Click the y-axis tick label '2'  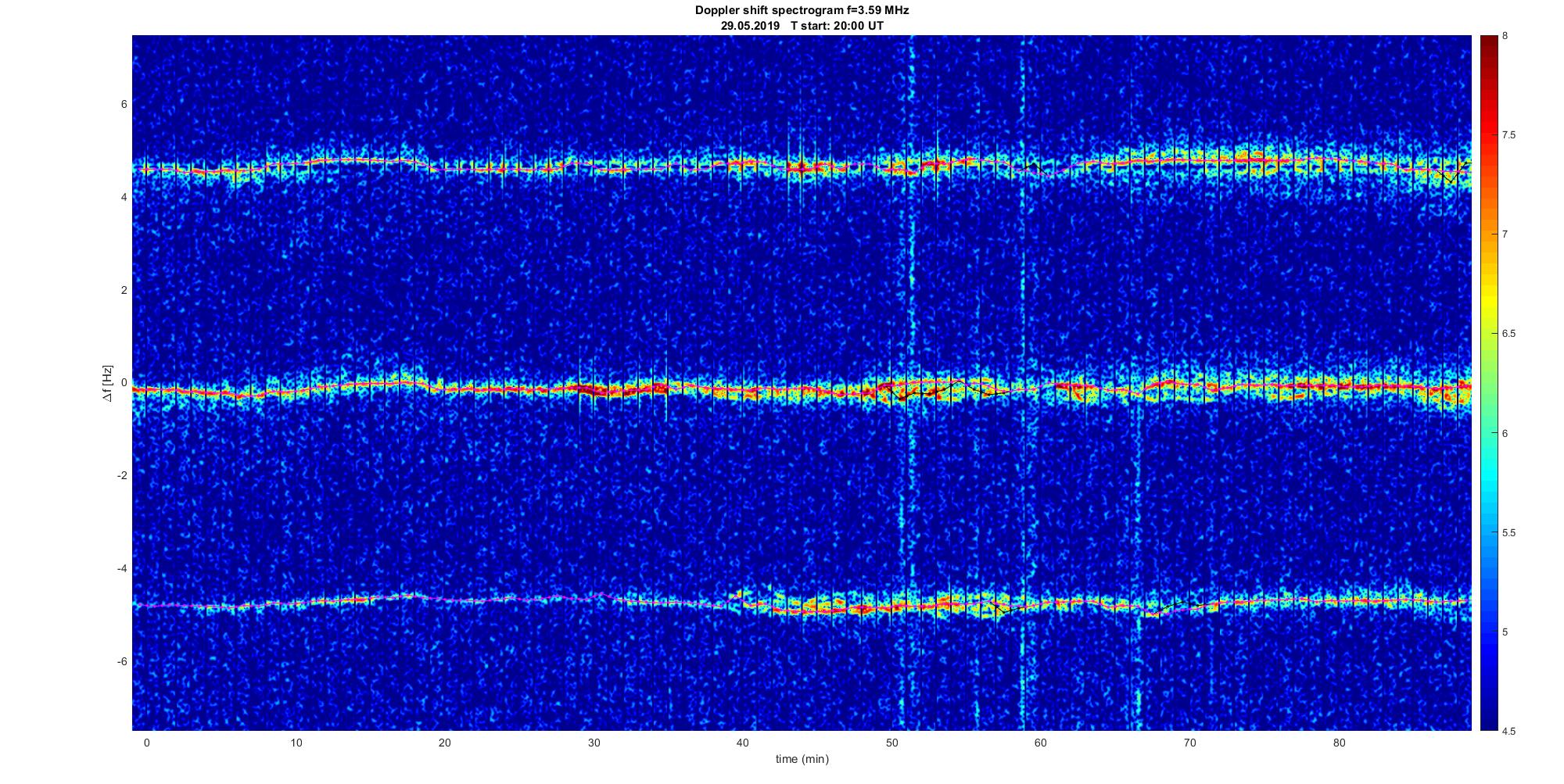click(x=124, y=290)
